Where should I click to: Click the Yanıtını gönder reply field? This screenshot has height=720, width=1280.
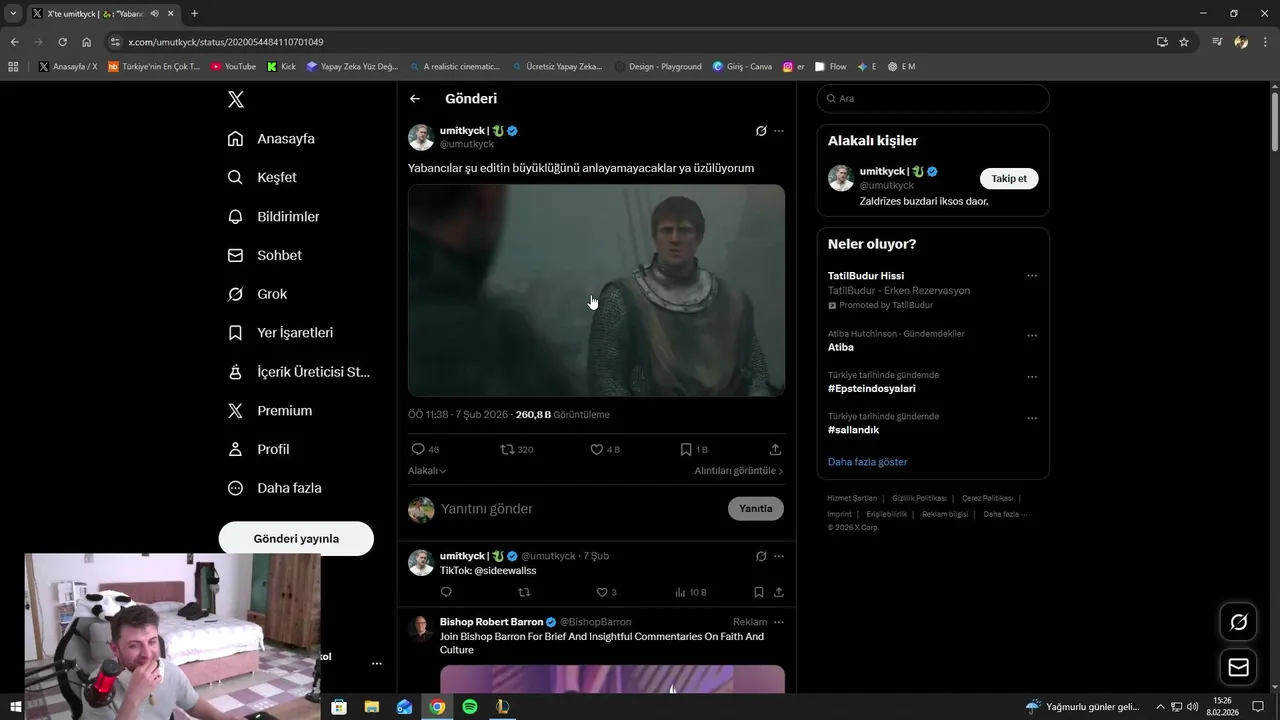coord(580,509)
